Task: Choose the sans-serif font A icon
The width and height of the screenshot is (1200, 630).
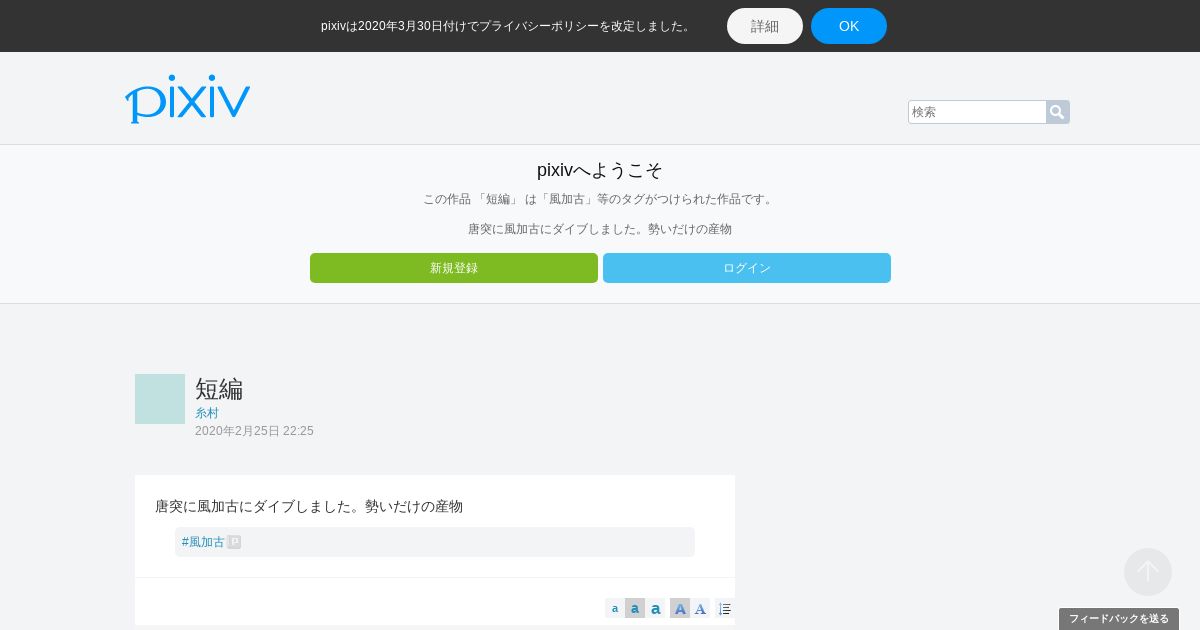Action: [x=680, y=608]
